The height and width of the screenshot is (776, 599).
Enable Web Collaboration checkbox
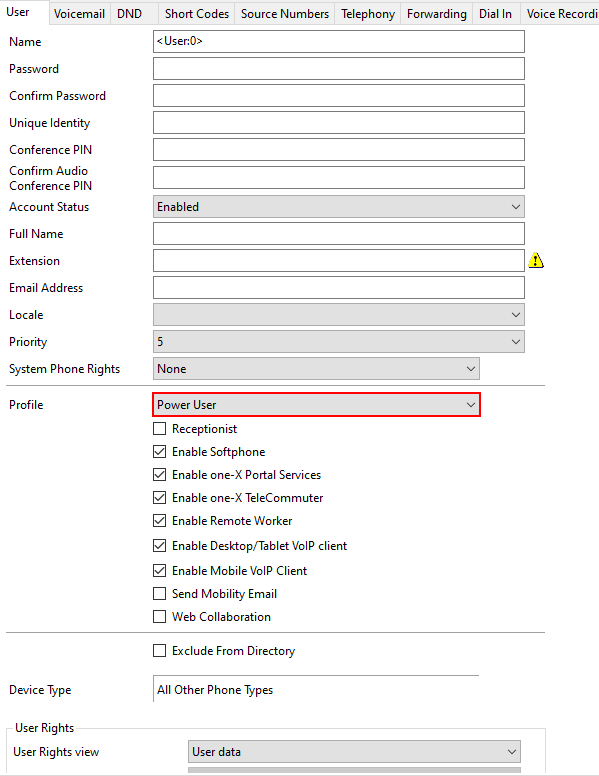coord(159,617)
